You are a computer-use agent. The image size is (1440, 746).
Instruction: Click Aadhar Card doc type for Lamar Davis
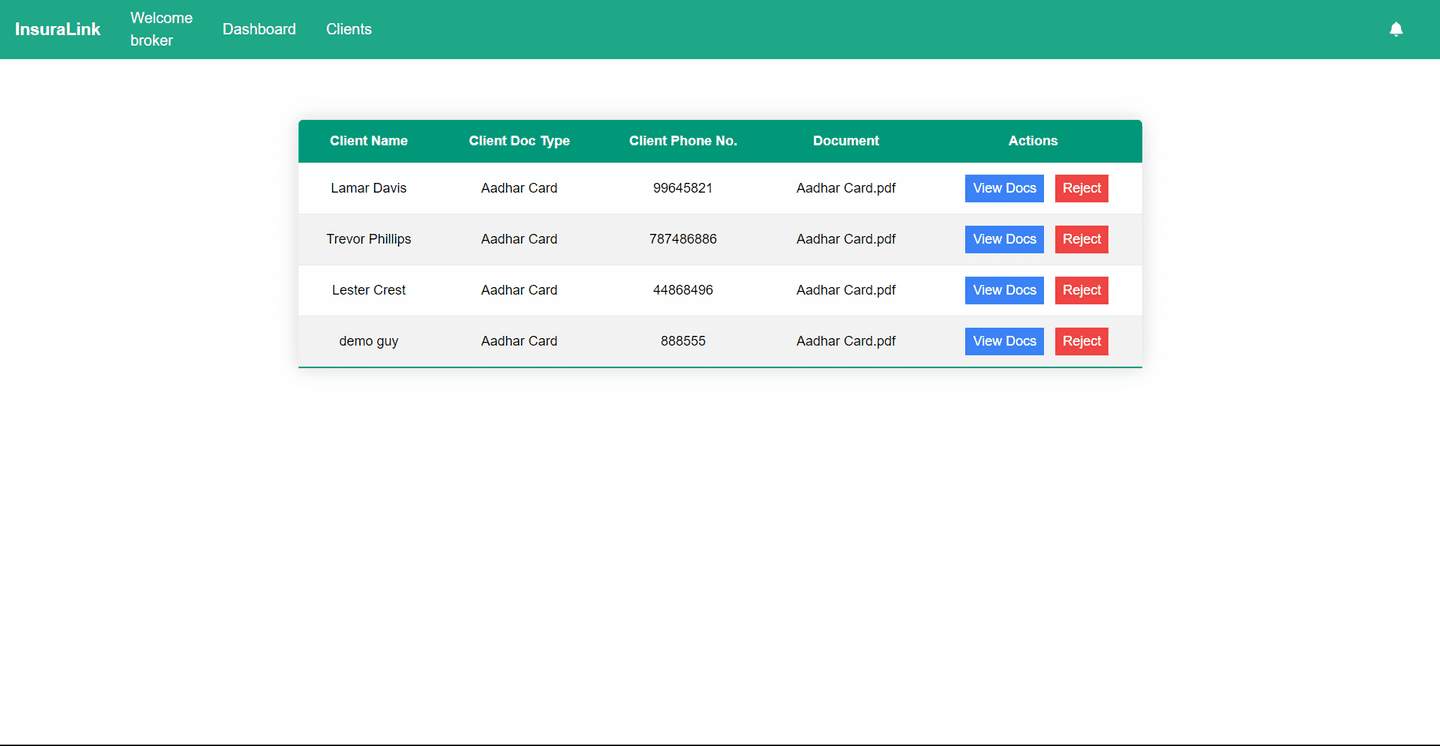coord(519,188)
